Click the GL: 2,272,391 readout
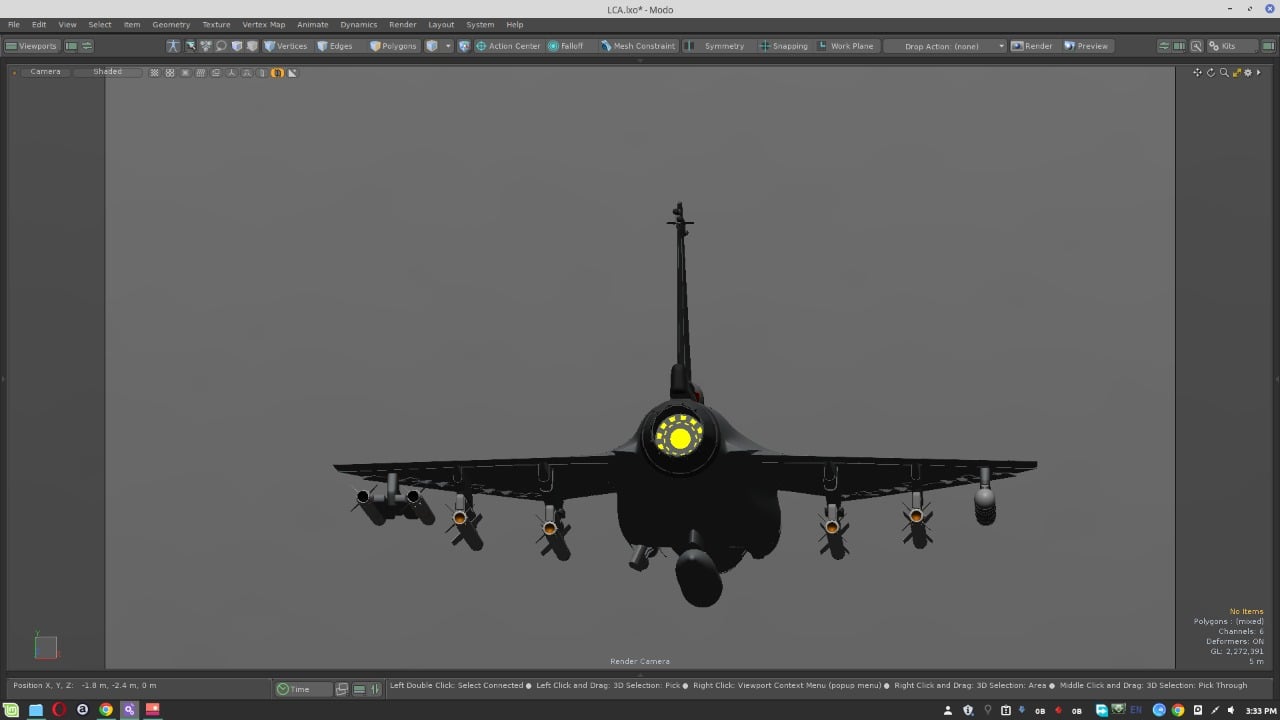Image resolution: width=1280 pixels, height=720 pixels. click(1237, 651)
